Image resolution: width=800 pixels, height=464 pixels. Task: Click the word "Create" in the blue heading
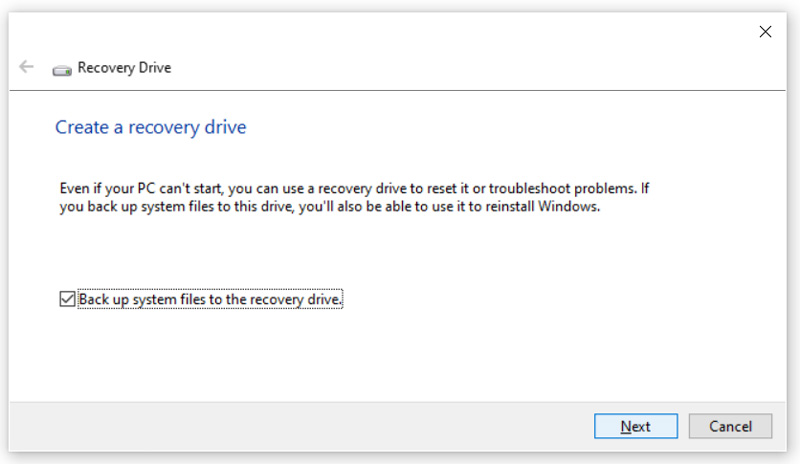[x=78, y=128]
